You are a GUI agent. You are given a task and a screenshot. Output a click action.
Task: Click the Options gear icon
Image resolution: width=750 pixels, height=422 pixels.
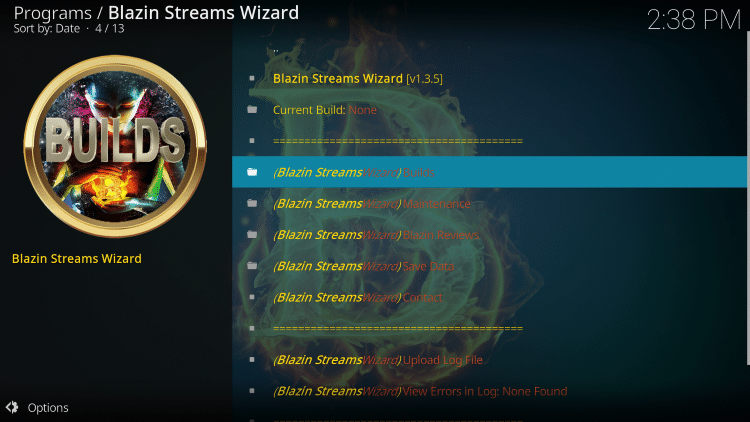point(12,407)
